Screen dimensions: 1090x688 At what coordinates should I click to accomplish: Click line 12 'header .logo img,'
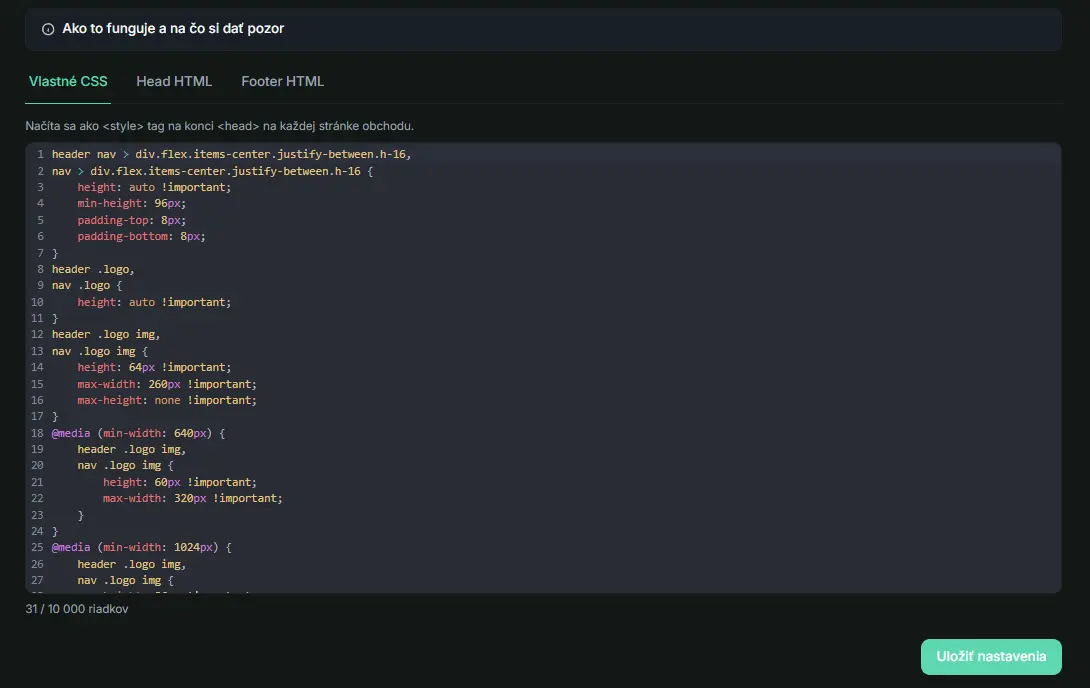(x=106, y=334)
